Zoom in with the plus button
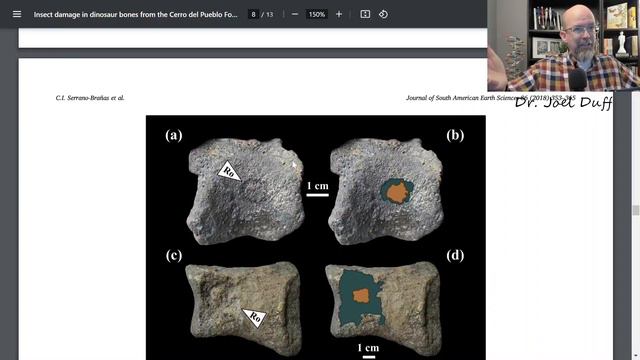Viewport: 640px width, 360px height. (339, 14)
